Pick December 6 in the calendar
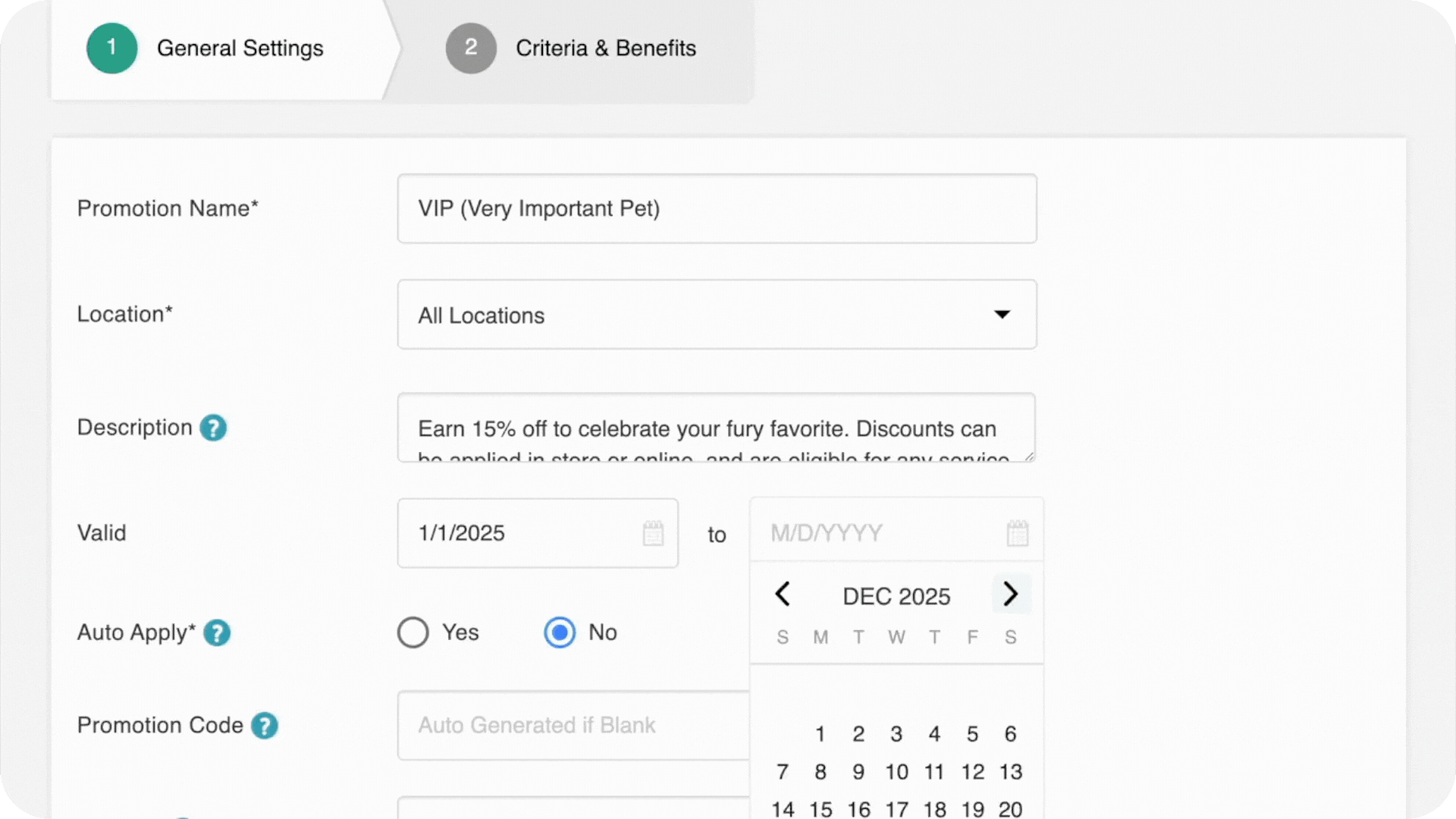1456x819 pixels. (x=1010, y=734)
